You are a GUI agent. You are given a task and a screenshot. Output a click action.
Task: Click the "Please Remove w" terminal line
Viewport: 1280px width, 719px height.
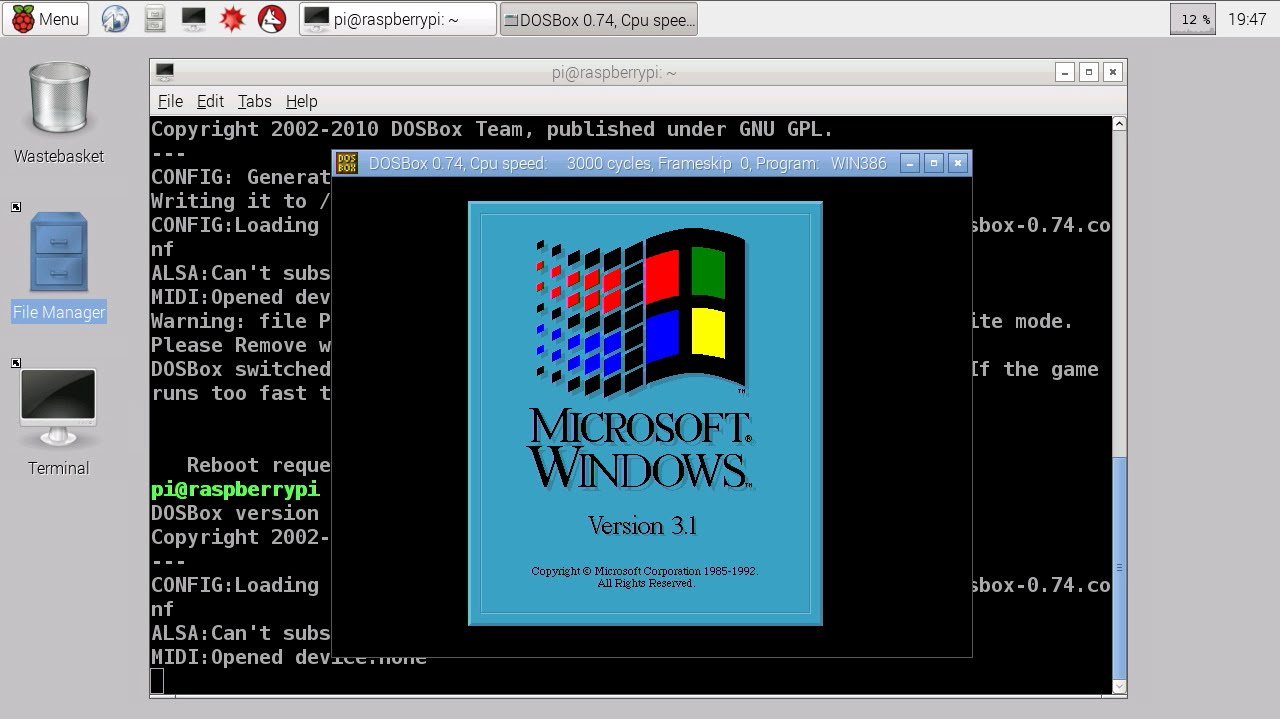(x=240, y=345)
